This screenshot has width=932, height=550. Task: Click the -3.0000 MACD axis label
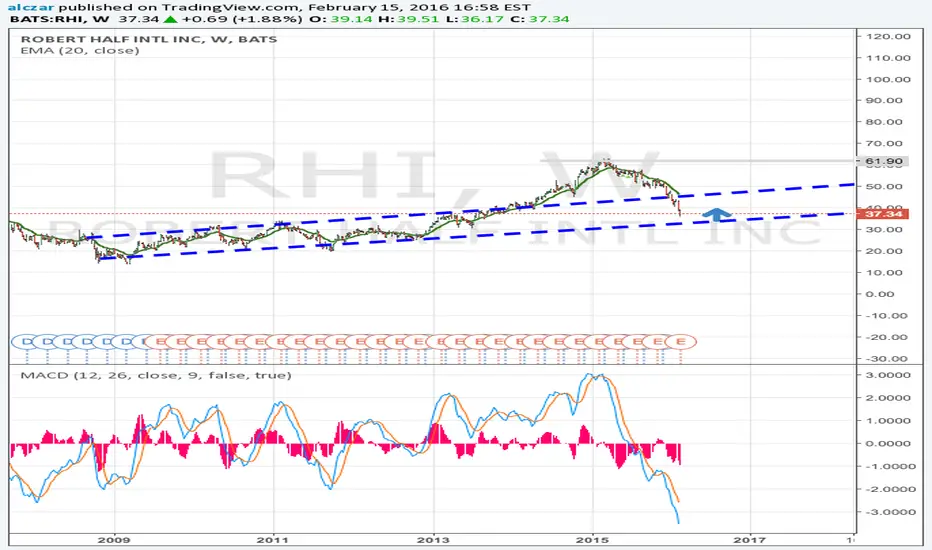pos(889,512)
